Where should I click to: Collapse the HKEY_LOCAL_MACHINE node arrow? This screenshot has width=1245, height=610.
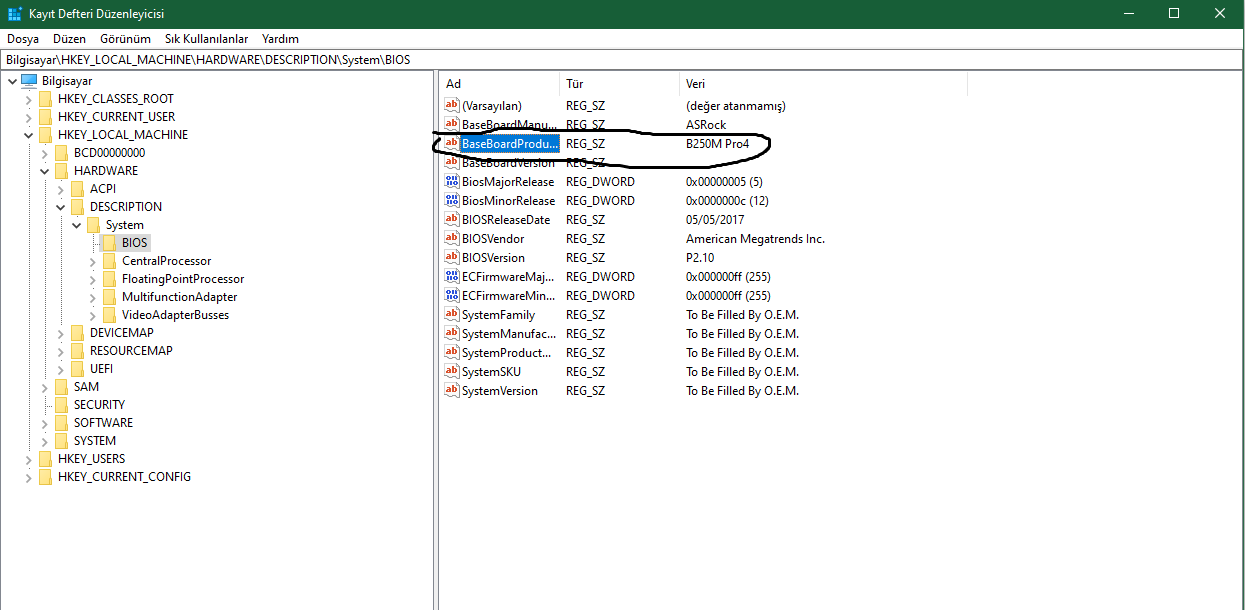(x=28, y=135)
